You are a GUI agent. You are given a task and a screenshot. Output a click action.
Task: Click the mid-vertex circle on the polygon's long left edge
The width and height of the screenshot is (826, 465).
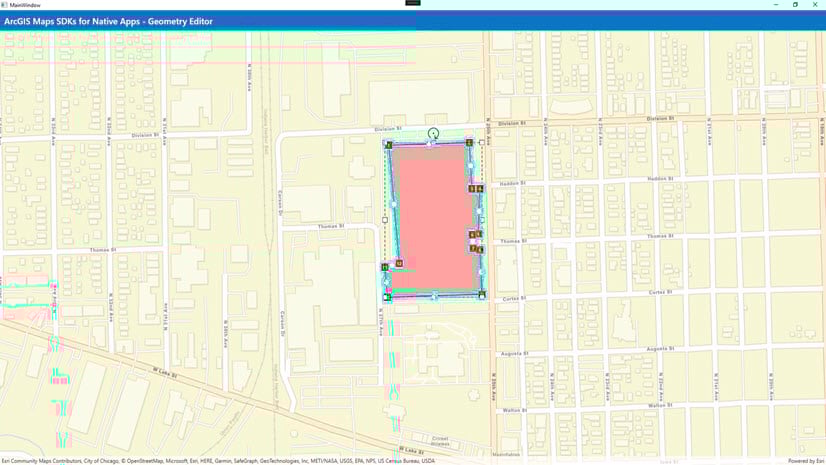[x=394, y=204]
